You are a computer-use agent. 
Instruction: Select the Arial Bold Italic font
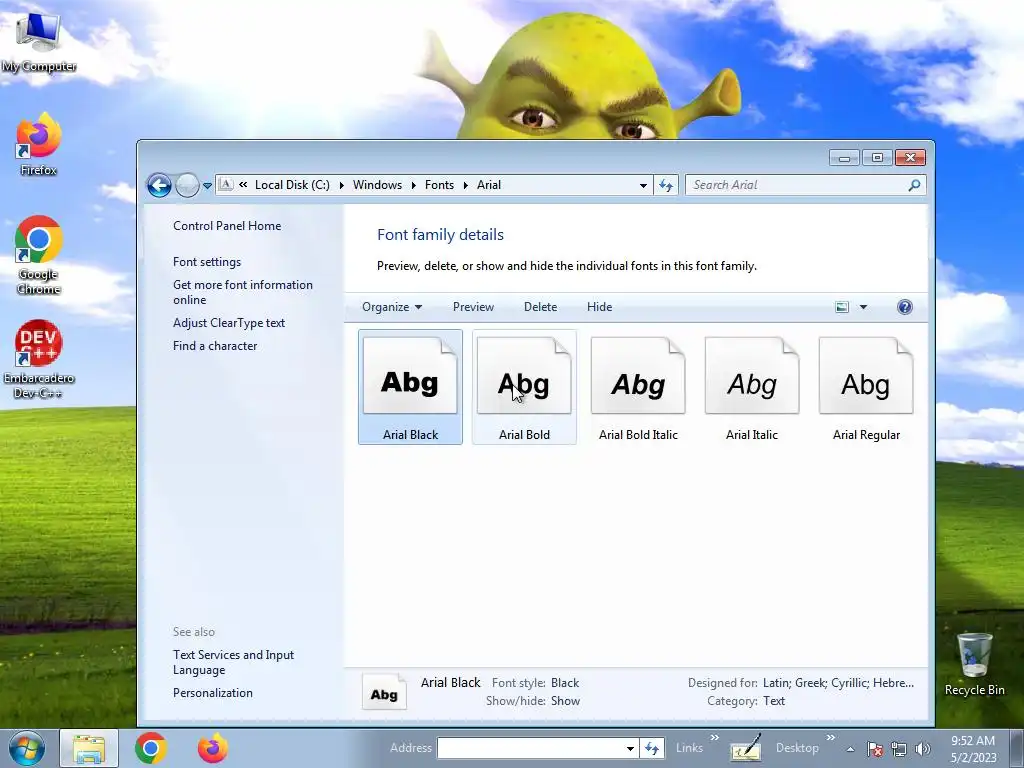point(638,387)
